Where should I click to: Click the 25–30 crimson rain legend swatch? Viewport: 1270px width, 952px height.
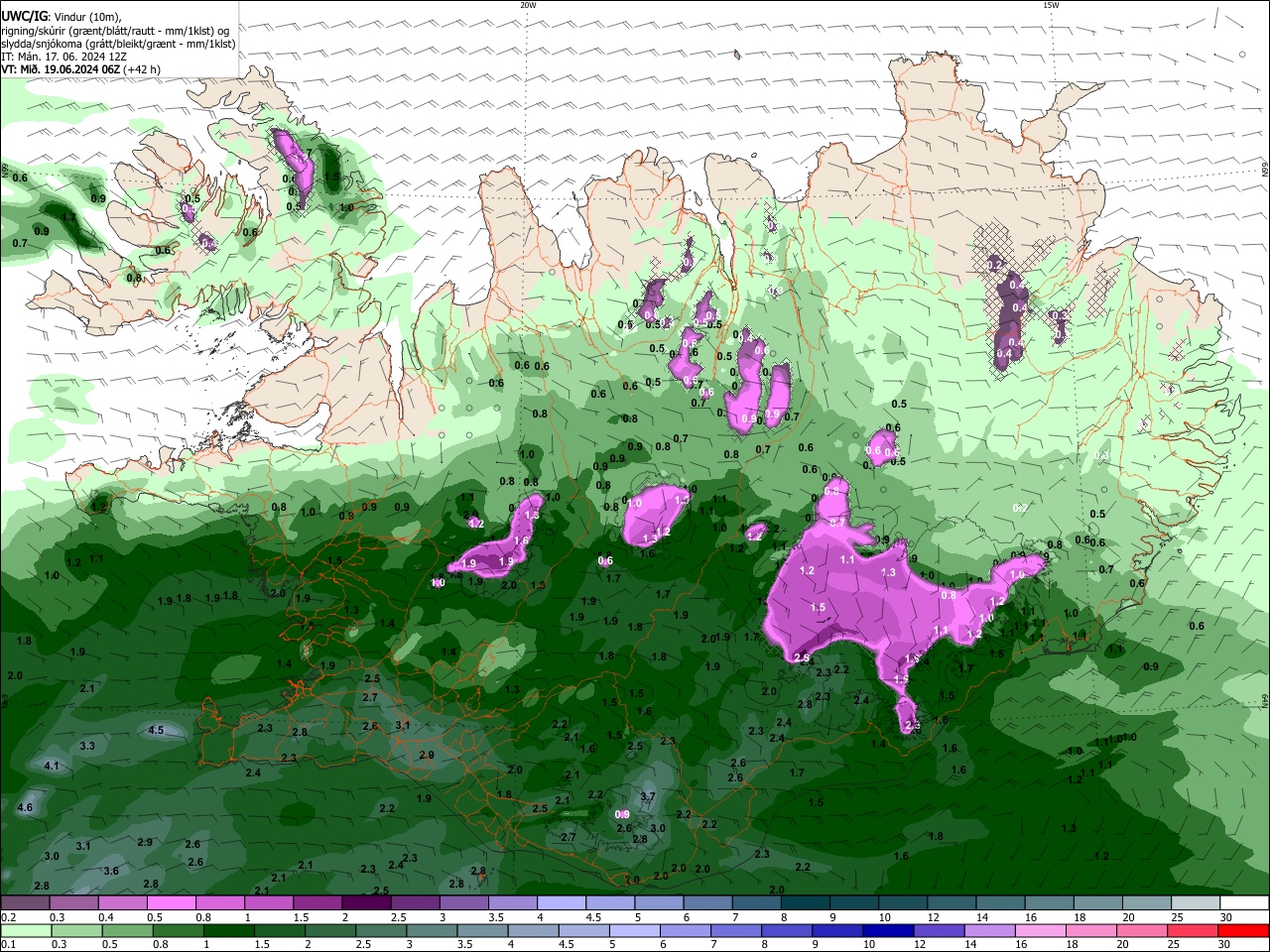[1194, 931]
